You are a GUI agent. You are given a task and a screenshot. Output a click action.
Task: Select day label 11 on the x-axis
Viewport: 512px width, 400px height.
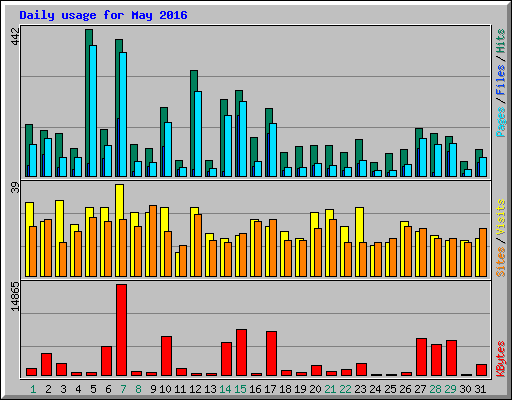point(180,389)
